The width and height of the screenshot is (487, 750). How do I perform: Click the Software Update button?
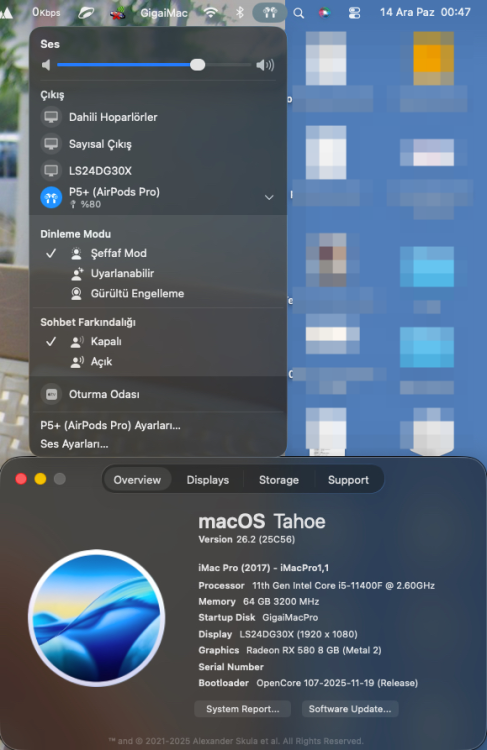coord(350,709)
